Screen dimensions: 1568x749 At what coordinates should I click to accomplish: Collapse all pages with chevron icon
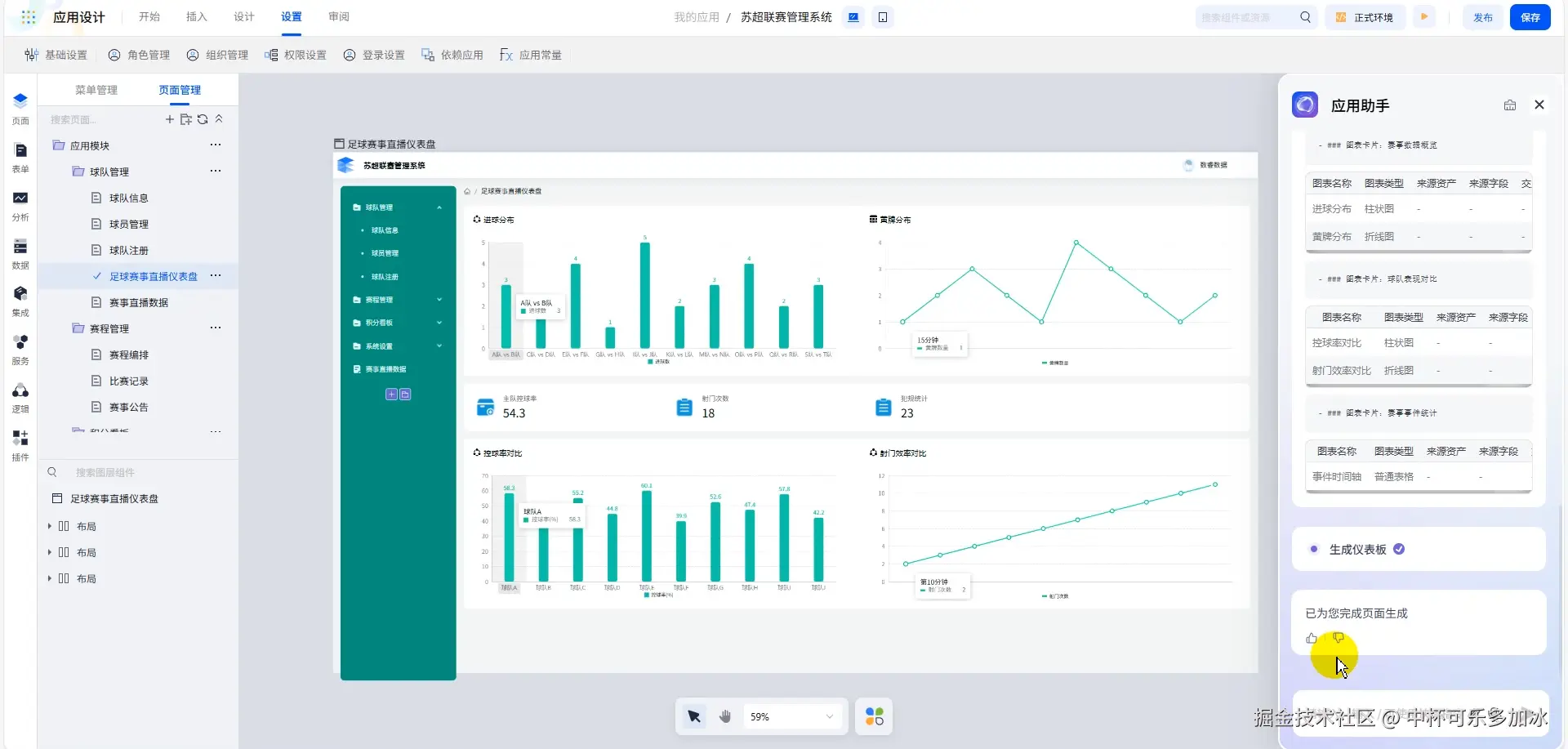[x=219, y=119]
